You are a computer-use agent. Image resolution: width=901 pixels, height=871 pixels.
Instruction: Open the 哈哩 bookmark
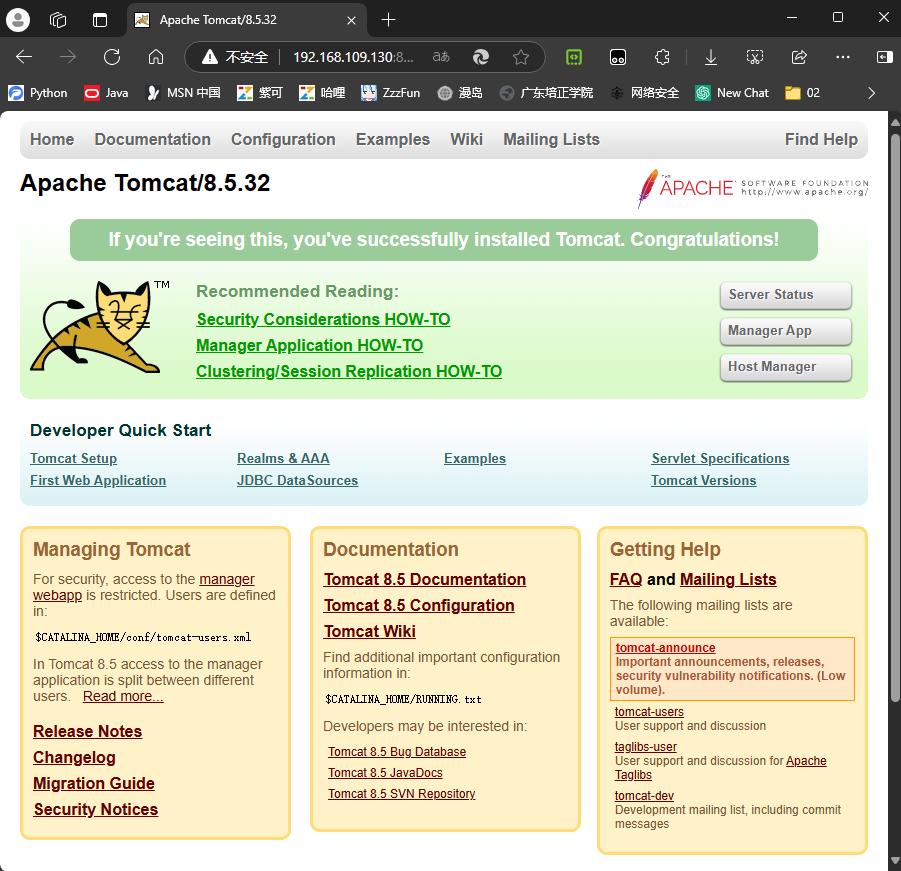322,93
